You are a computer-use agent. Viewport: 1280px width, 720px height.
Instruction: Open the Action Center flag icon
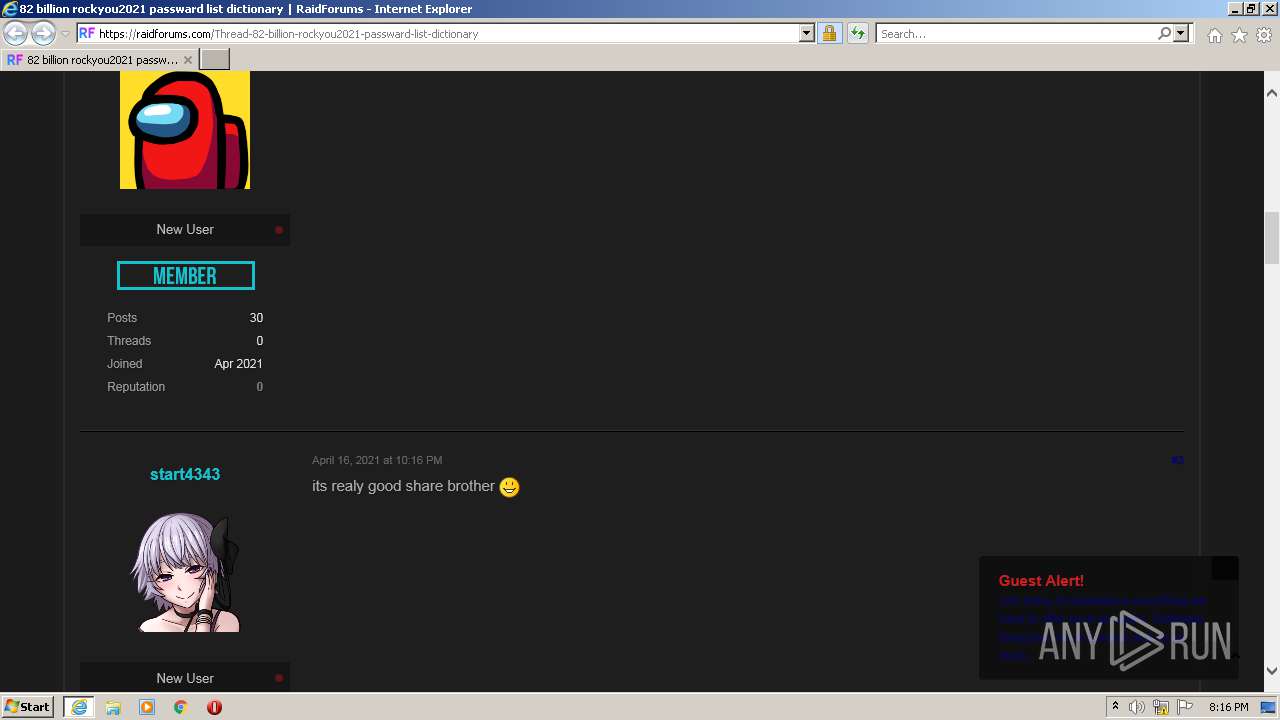(1185, 707)
